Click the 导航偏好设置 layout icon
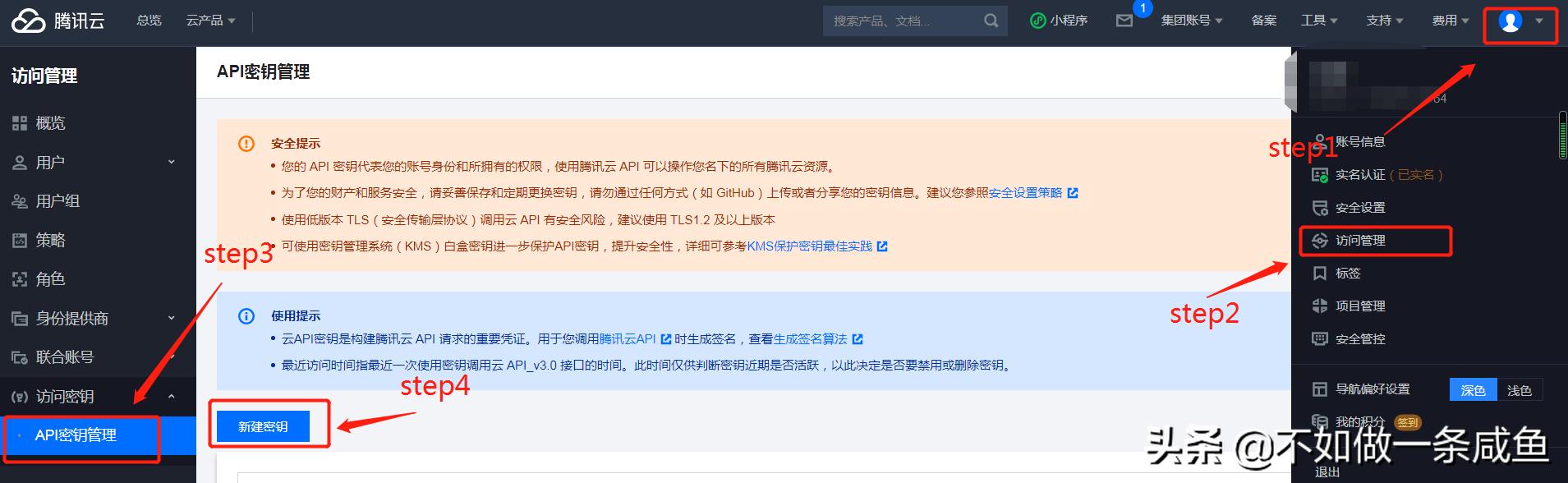The image size is (1568, 483). 1320,389
